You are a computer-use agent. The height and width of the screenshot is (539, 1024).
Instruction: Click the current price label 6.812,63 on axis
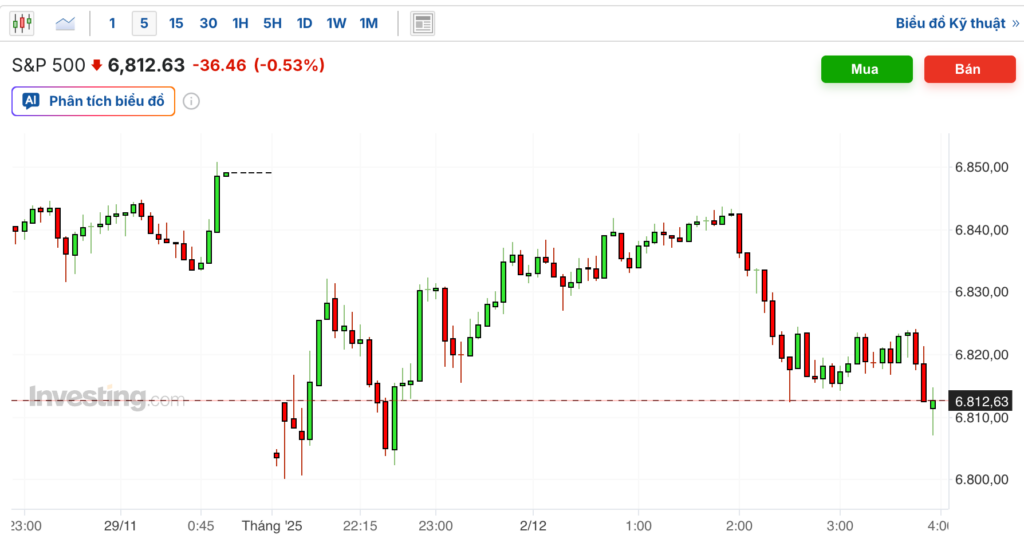point(981,401)
